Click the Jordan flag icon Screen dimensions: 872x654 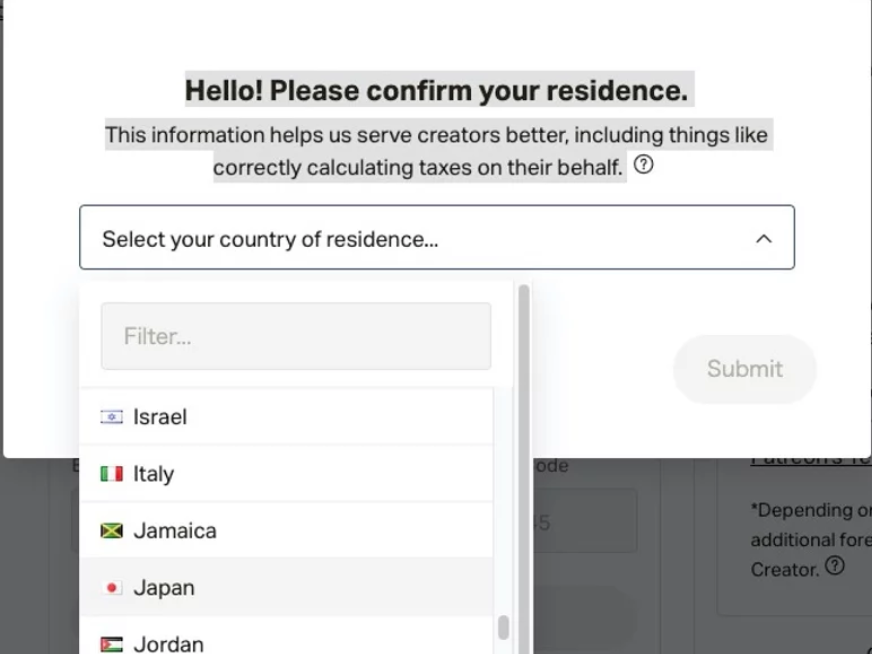tap(112, 644)
